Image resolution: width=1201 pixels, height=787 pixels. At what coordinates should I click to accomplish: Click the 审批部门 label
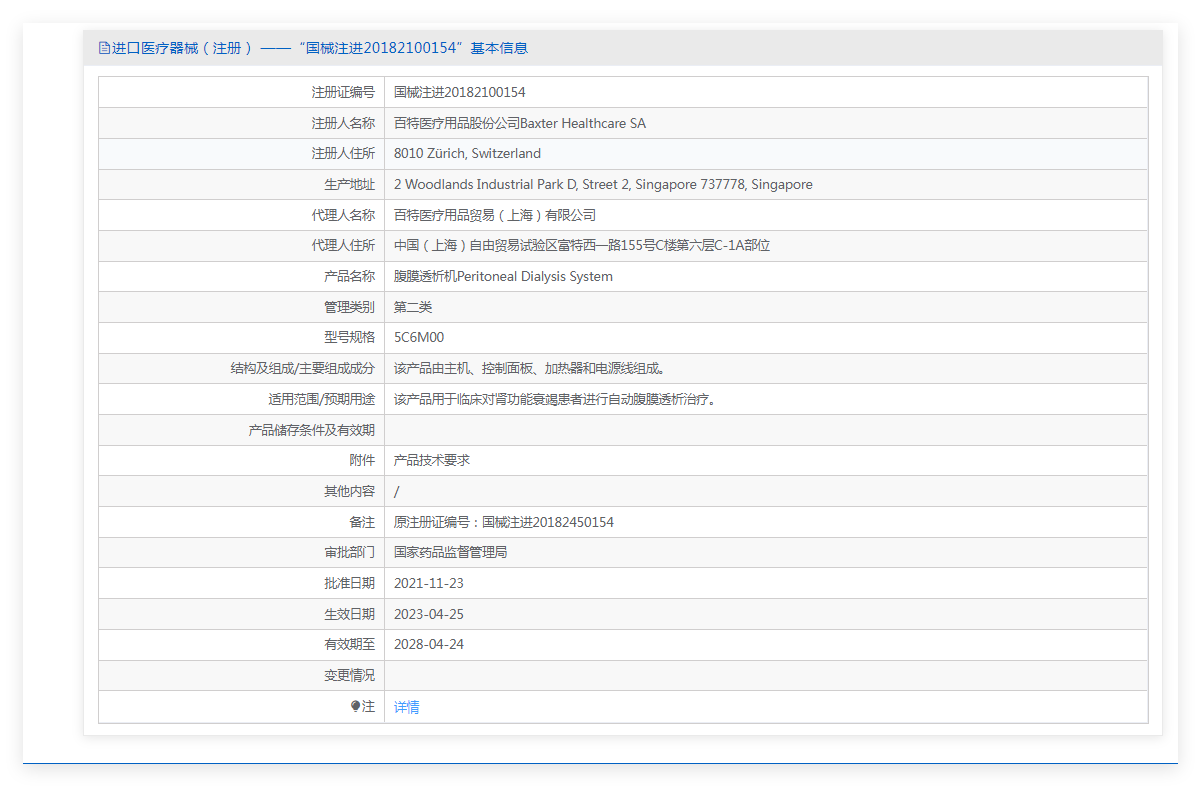tap(350, 552)
